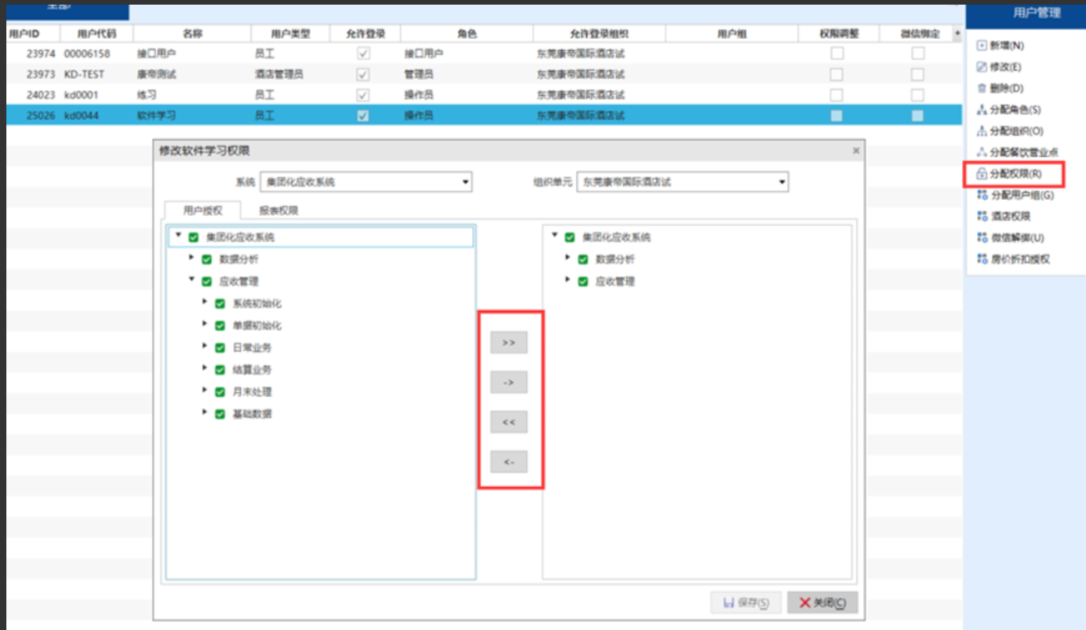Toggle 允许登录 checkbox for user KD-TEST
Image resolution: width=1086 pixels, height=630 pixels.
coord(363,74)
